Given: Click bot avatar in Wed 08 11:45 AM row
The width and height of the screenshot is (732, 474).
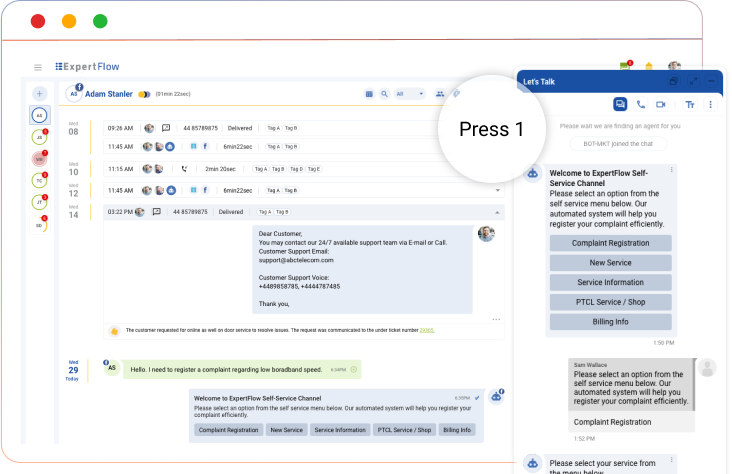Looking at the screenshot, I should coord(170,147).
